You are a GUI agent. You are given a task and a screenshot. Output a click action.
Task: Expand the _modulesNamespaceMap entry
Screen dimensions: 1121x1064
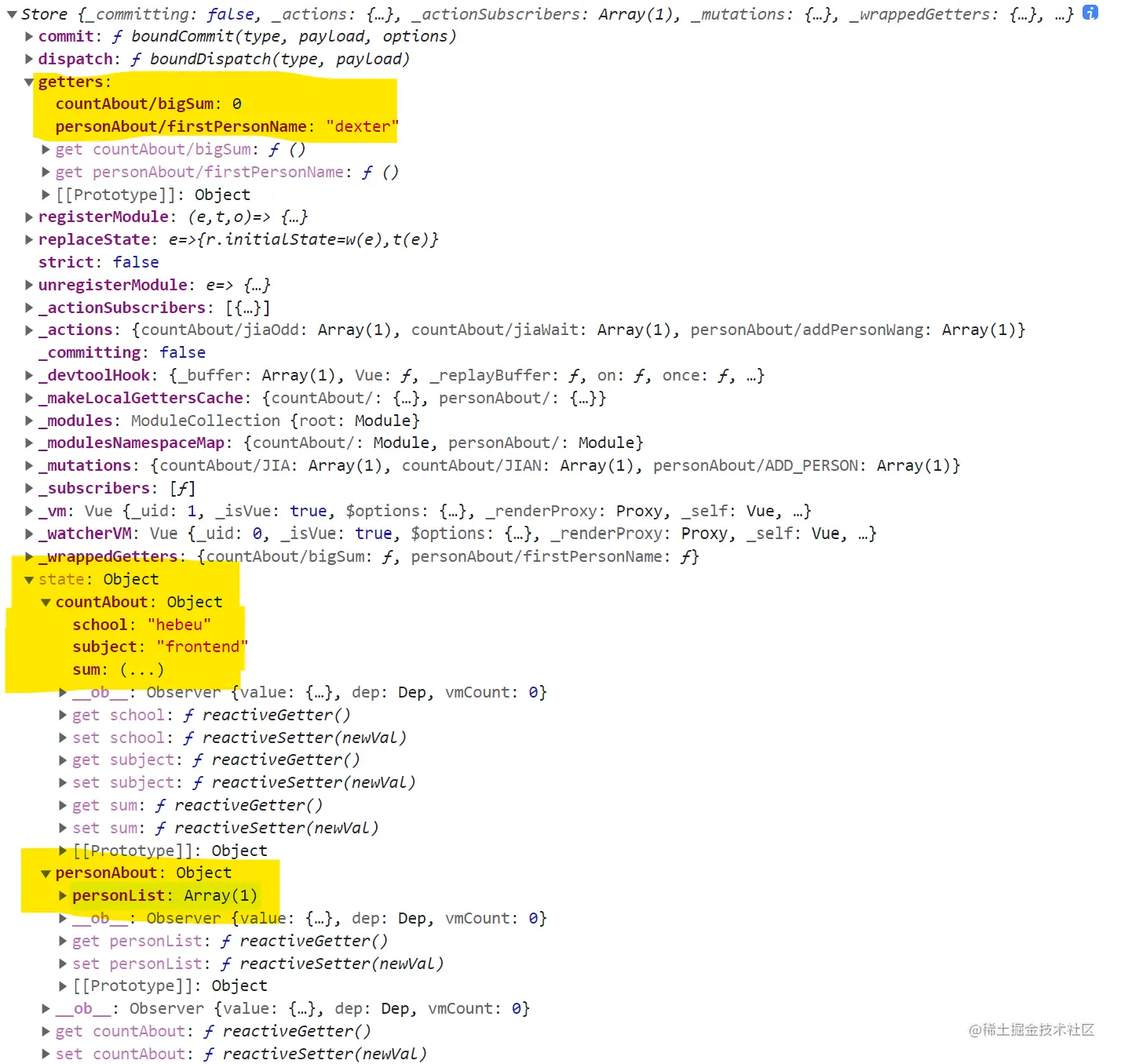(29, 443)
